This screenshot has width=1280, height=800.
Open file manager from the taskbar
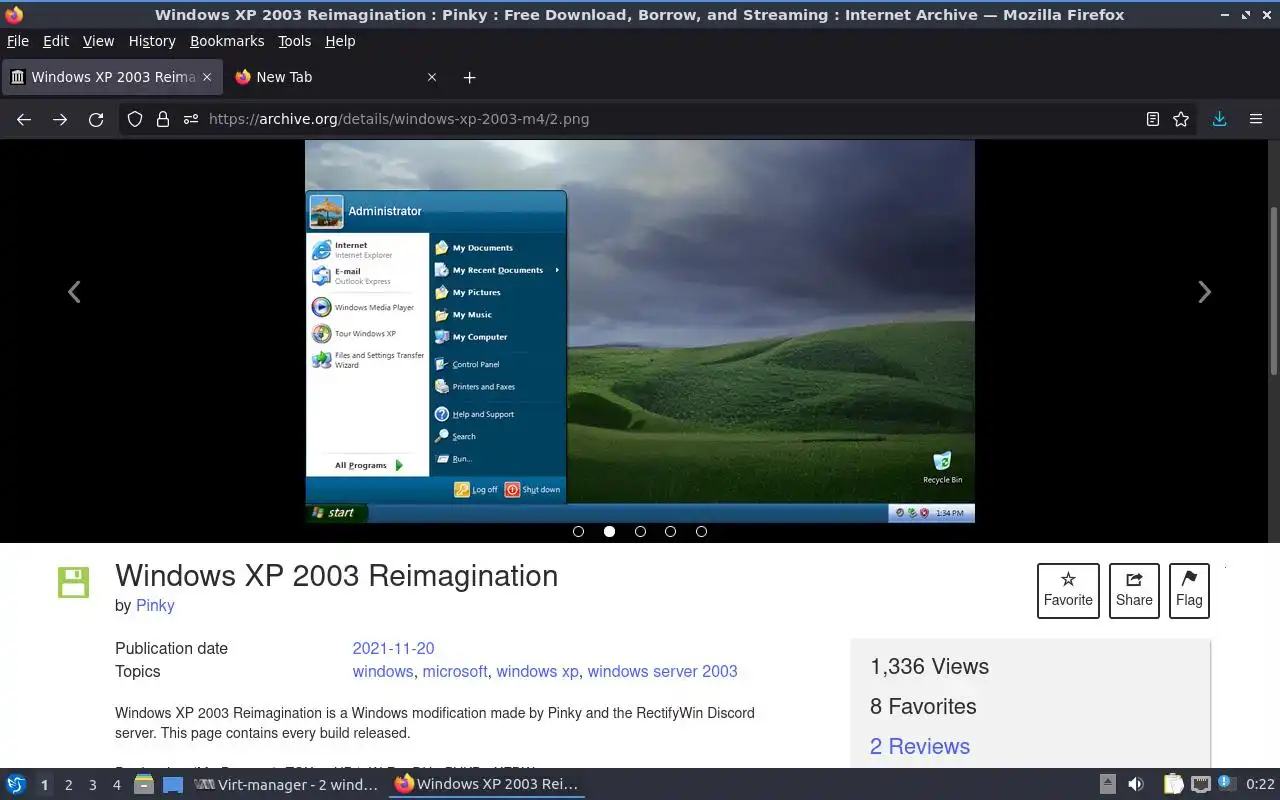(x=144, y=785)
